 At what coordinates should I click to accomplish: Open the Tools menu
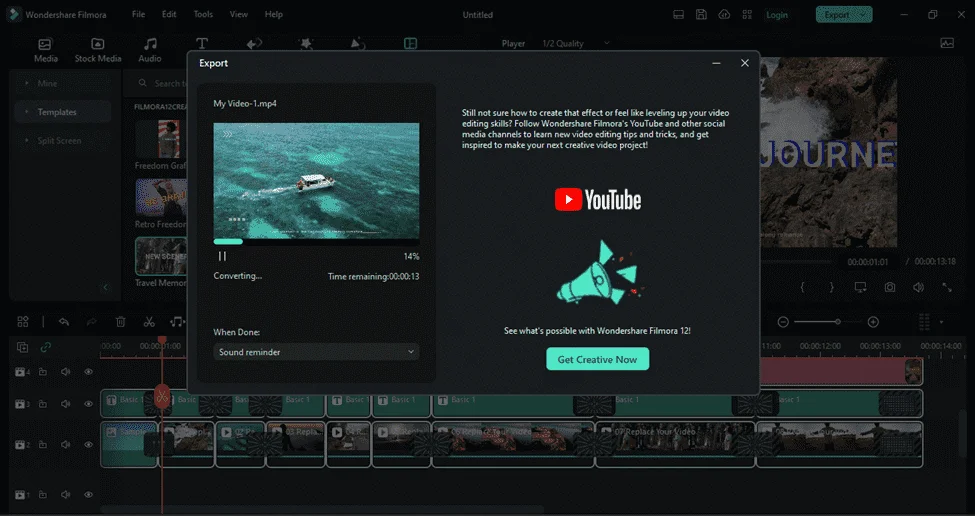coord(203,14)
